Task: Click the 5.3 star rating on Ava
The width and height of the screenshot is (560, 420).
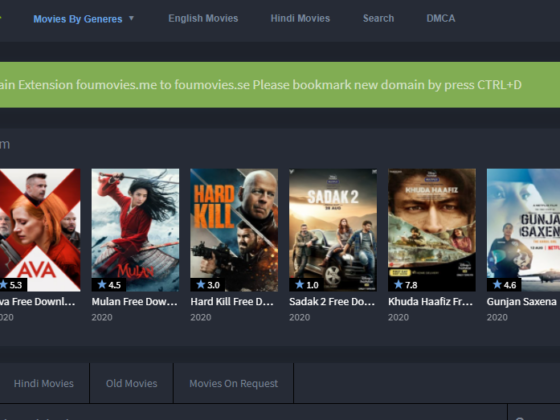Action: click(13, 285)
